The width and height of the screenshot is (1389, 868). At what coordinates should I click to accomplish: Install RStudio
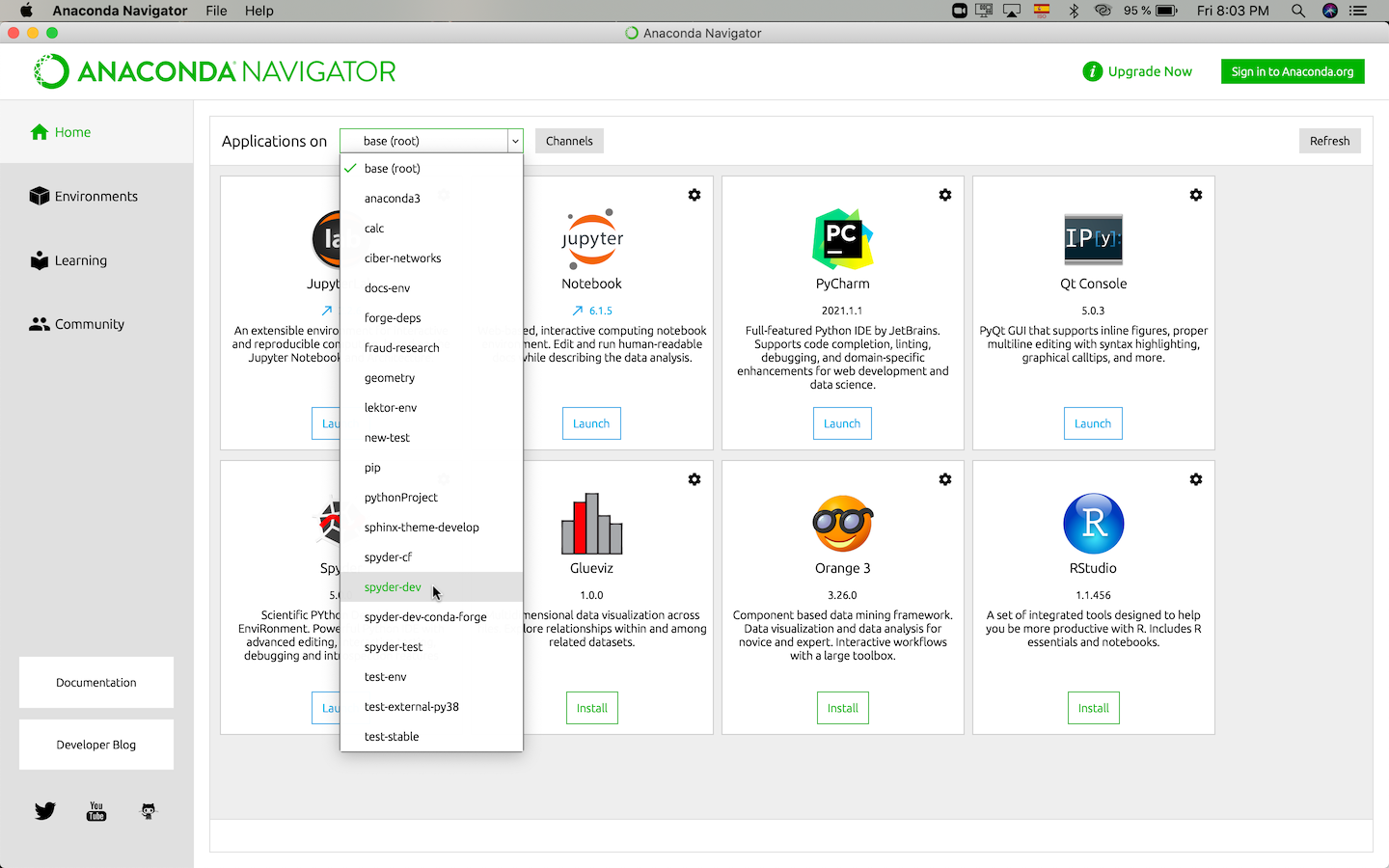tap(1093, 707)
